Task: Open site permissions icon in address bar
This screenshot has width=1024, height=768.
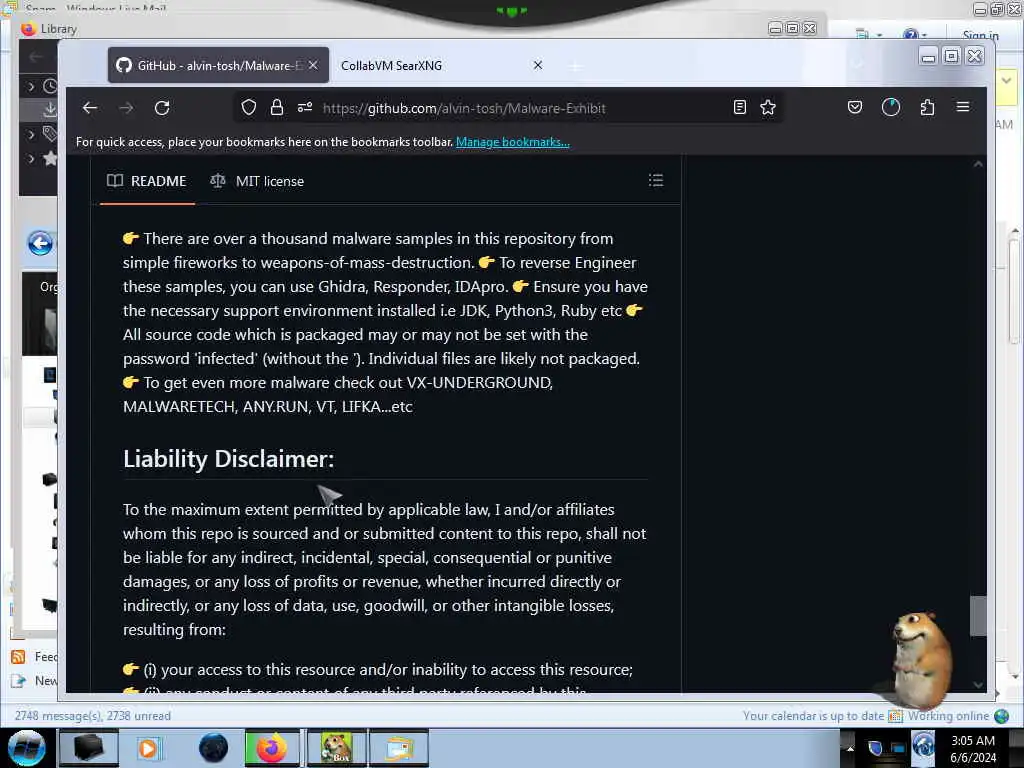Action: tap(305, 108)
